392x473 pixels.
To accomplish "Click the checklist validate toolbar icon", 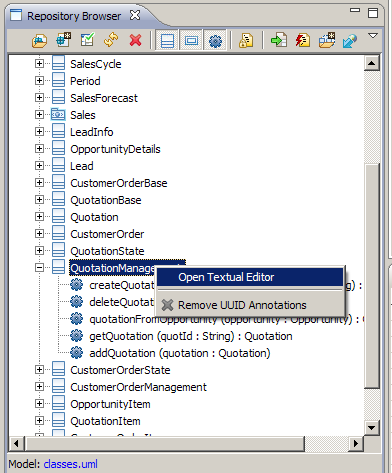I will [87, 40].
